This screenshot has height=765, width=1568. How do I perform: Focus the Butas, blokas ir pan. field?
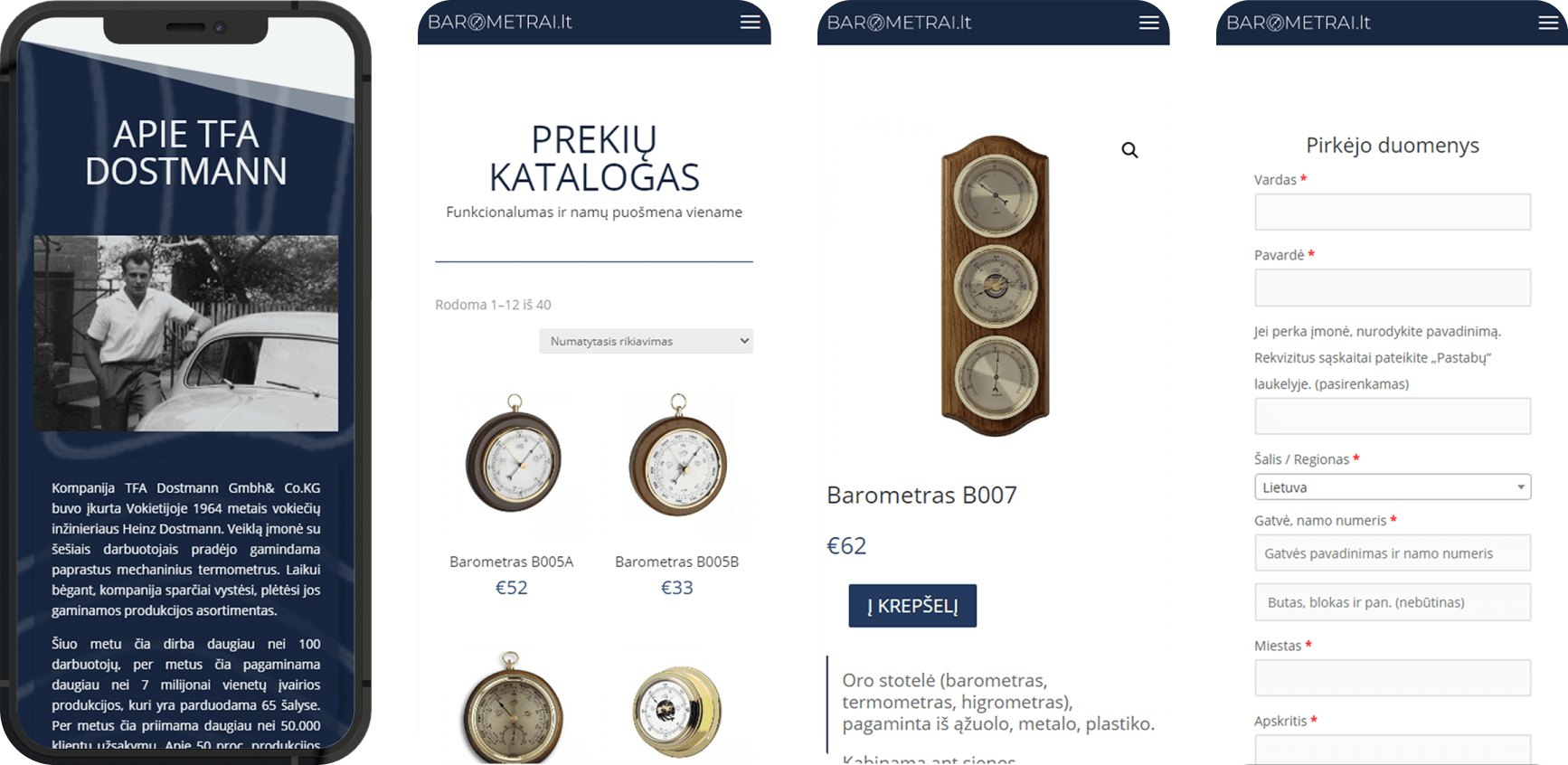[1393, 602]
